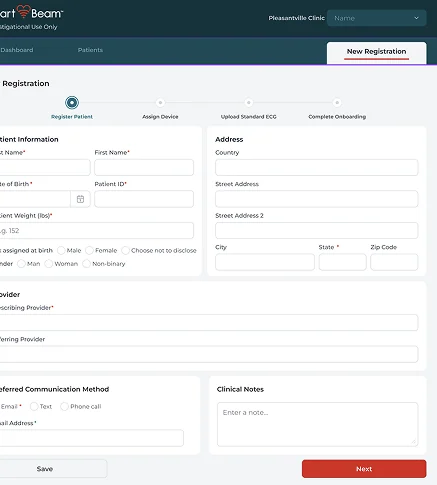The width and height of the screenshot is (437, 485).
Task: Click the Assign Device step dot
Action: coord(160,102)
